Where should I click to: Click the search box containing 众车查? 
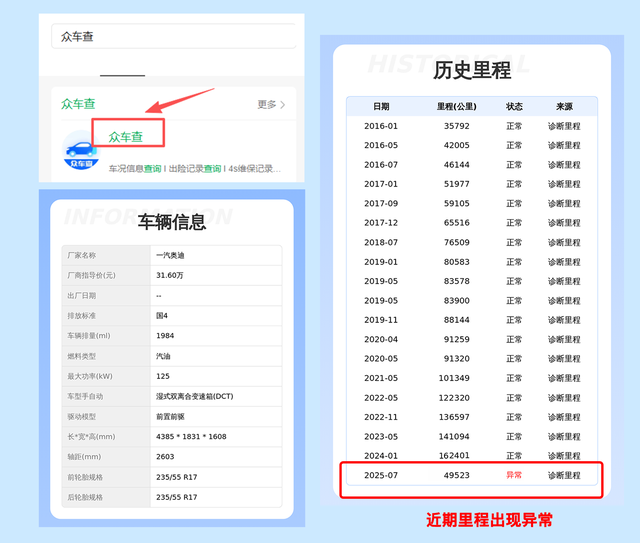pos(173,36)
